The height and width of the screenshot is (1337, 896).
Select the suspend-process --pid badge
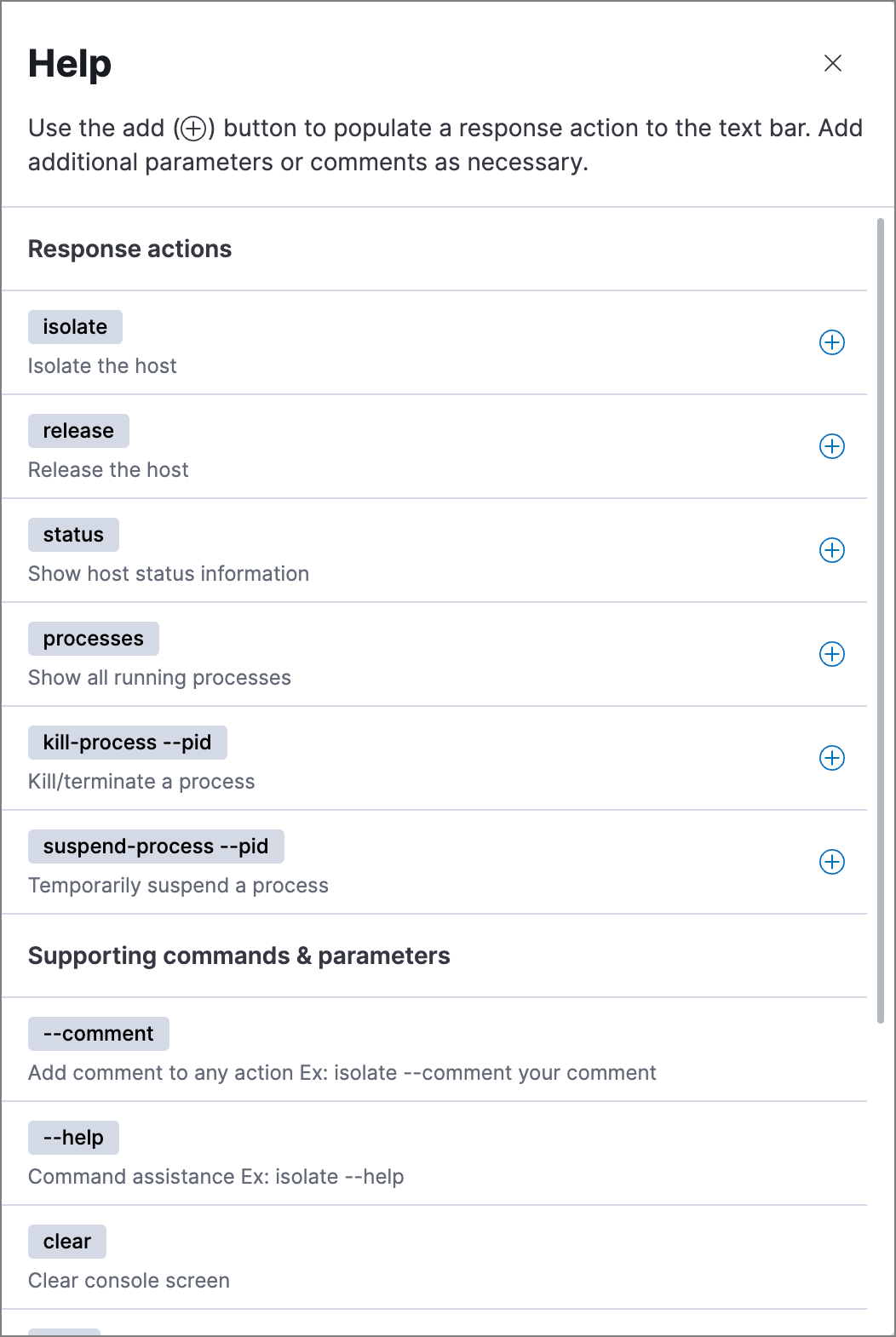click(156, 846)
